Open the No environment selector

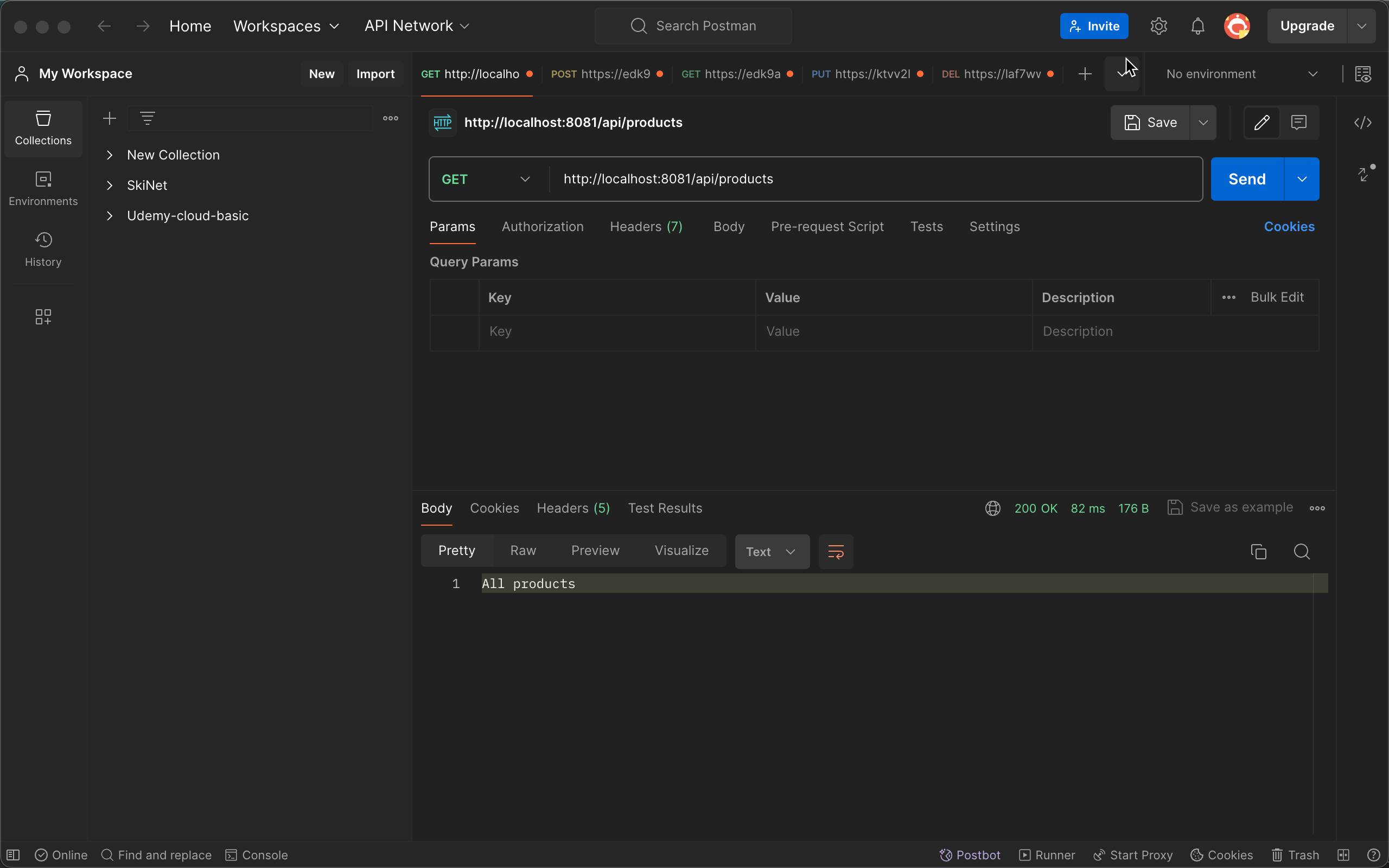[1242, 74]
